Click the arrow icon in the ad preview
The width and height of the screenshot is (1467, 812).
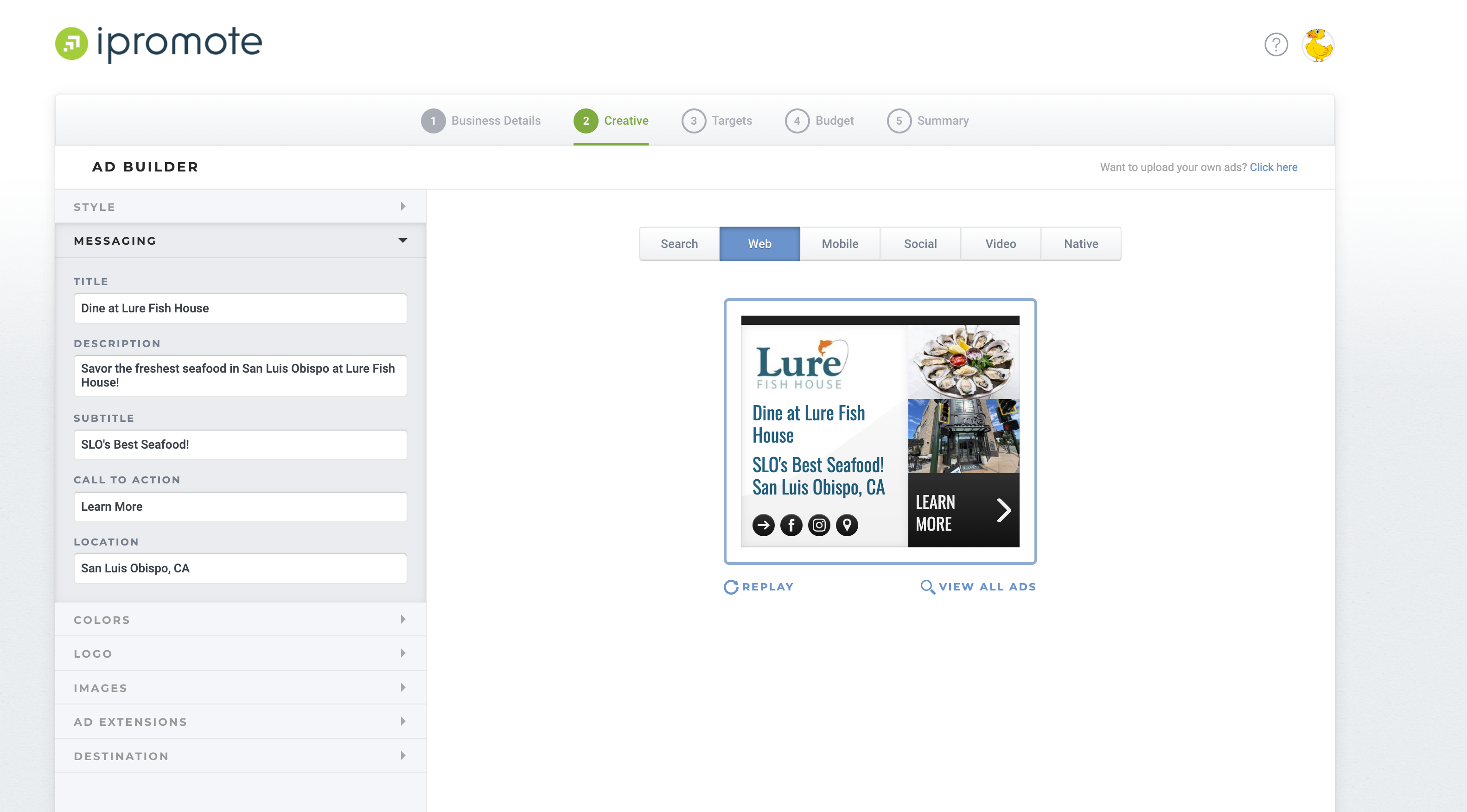[764, 525]
